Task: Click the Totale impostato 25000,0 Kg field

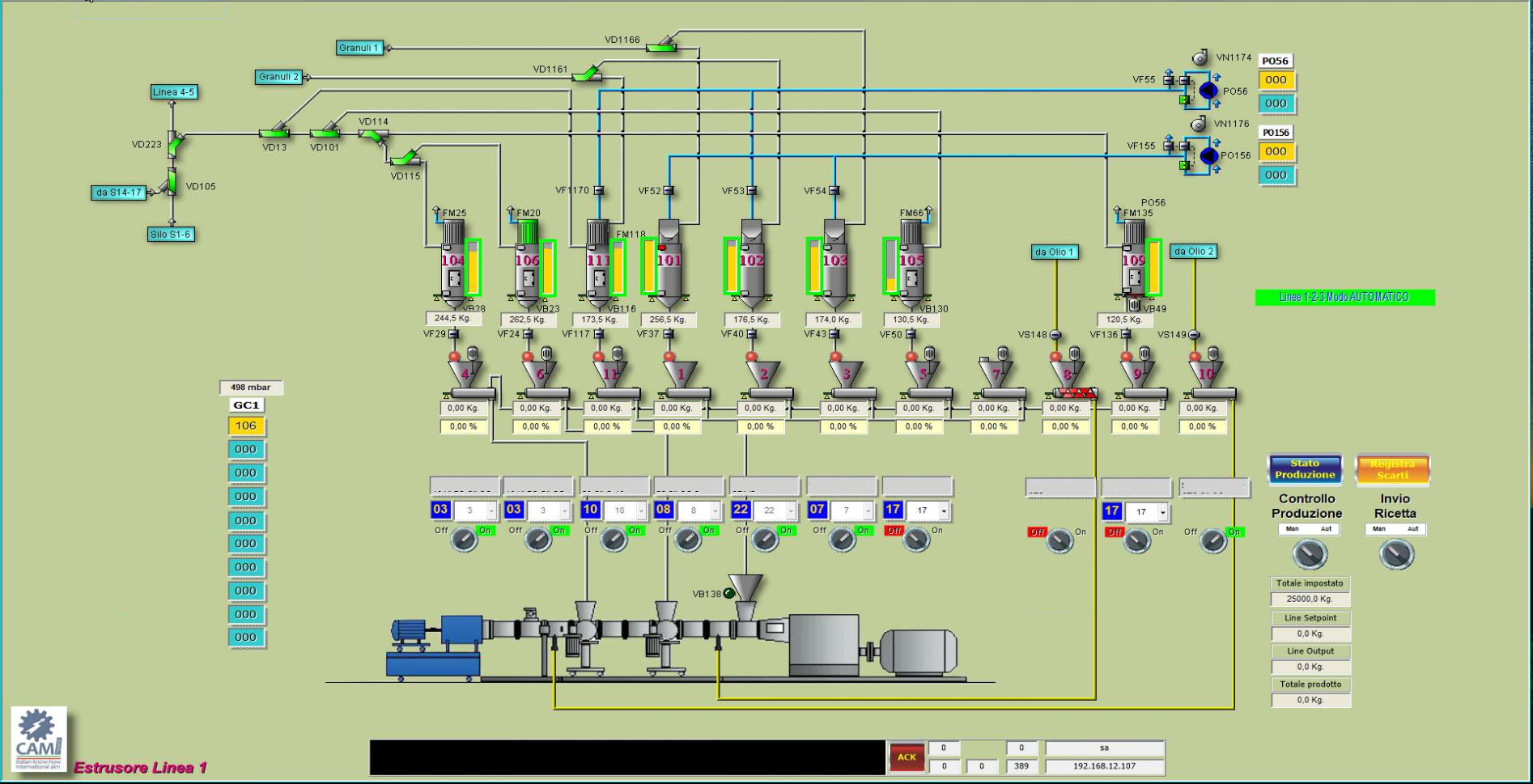Action: 1310,600
